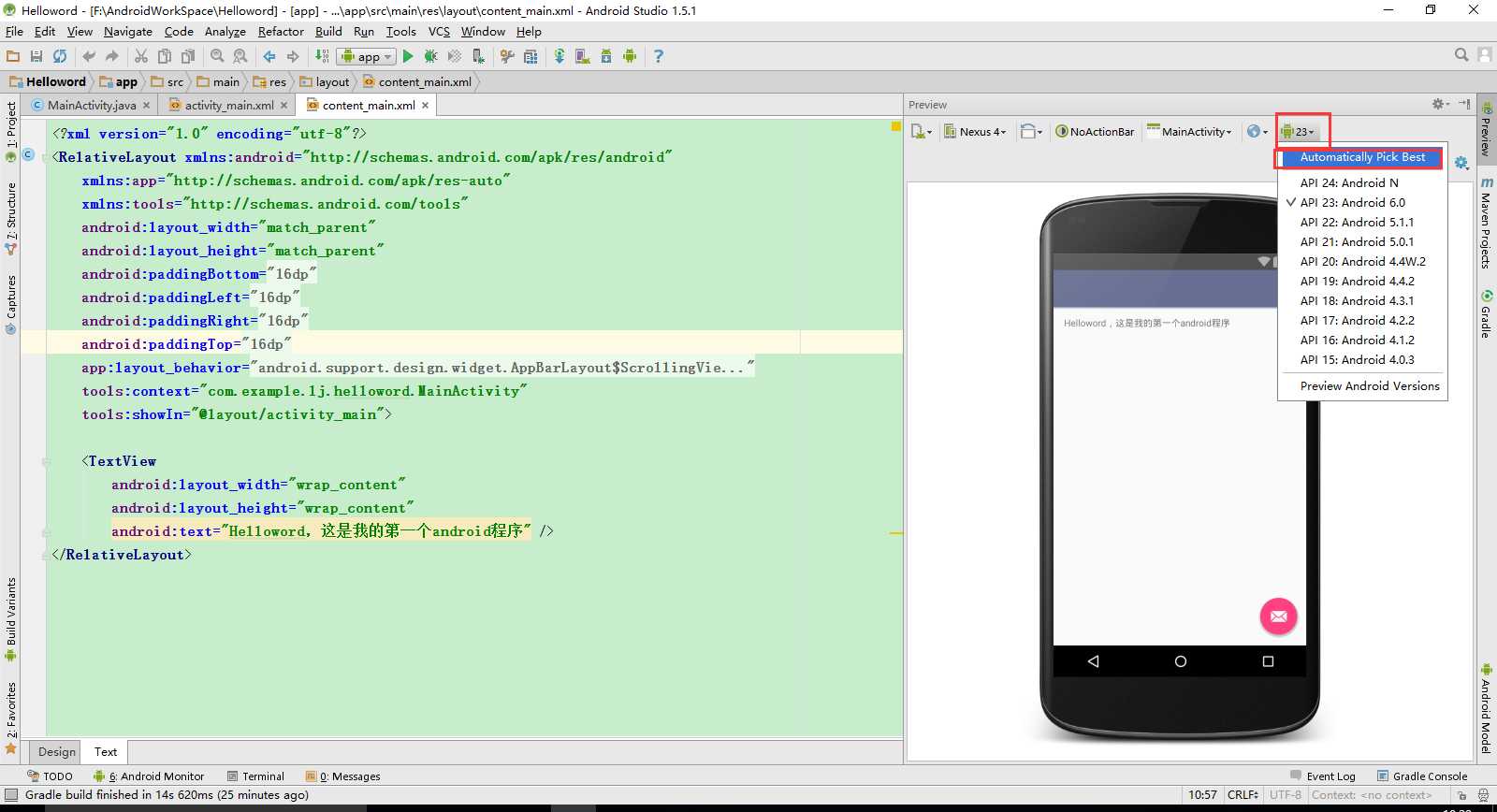The height and width of the screenshot is (812, 1497).
Task: Switch to activity_main.xml tab
Action: [228, 106]
